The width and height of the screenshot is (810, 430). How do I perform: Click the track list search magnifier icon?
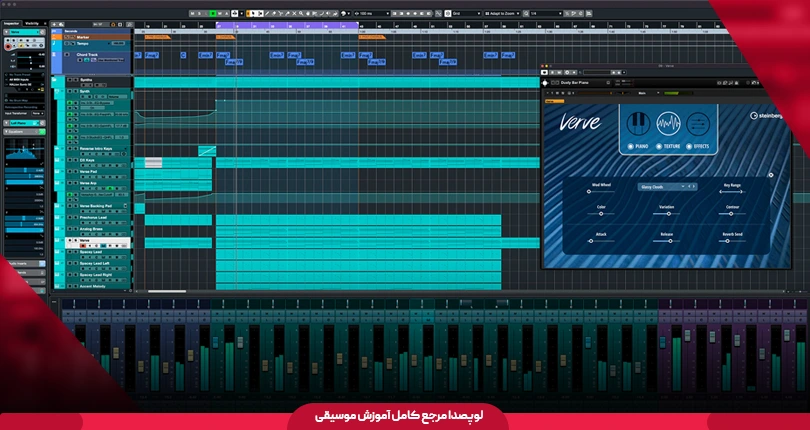(129, 24)
